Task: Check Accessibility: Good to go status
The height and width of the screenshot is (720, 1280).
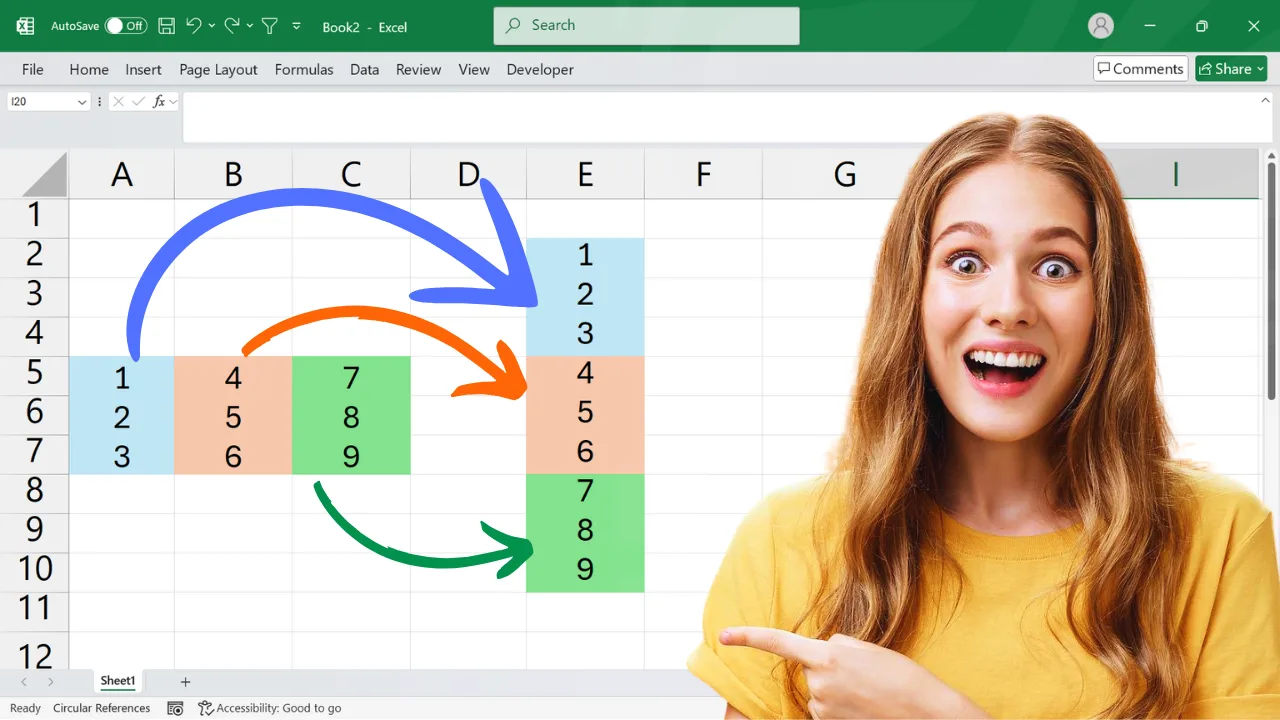Action: (270, 708)
